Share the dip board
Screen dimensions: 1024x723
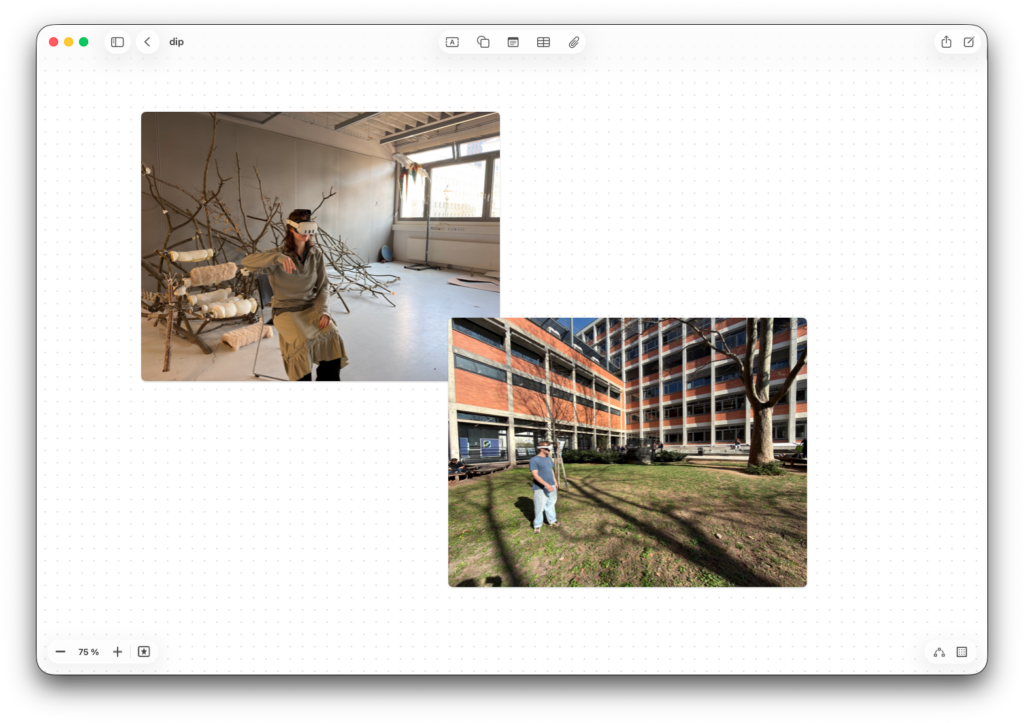pyautogui.click(x=945, y=42)
